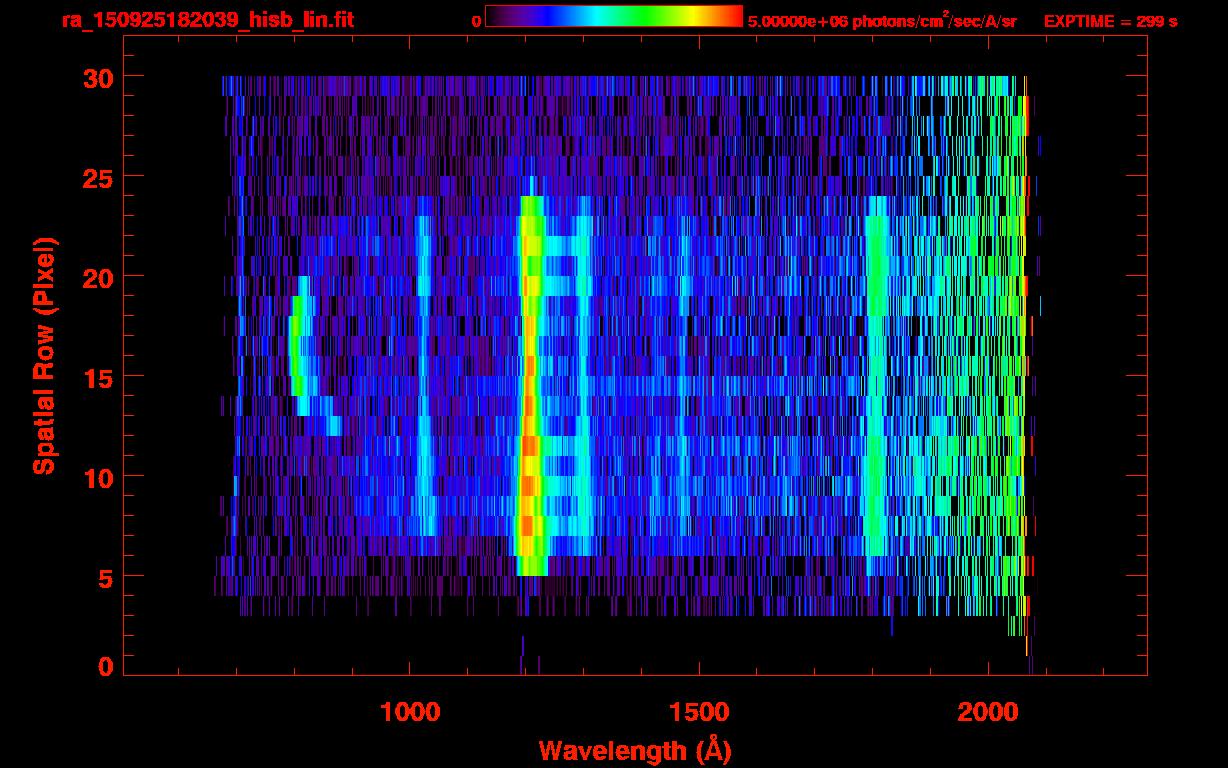Viewport: 1228px width, 768px height.
Task: Click the 5.00000e+06 photons/cm²/sec/Å/sr label
Action: pyautogui.click(x=882, y=20)
